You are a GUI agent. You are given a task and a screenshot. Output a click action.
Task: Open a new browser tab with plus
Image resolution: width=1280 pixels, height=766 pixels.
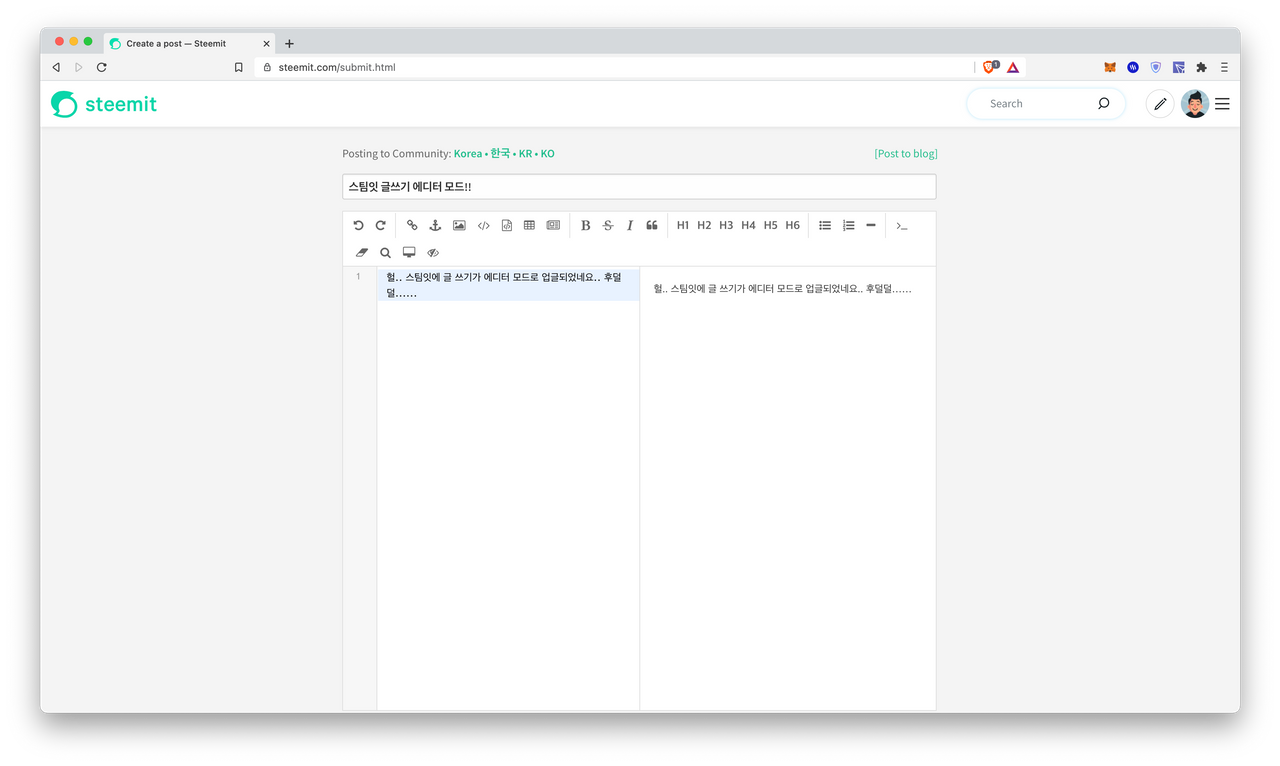point(290,44)
